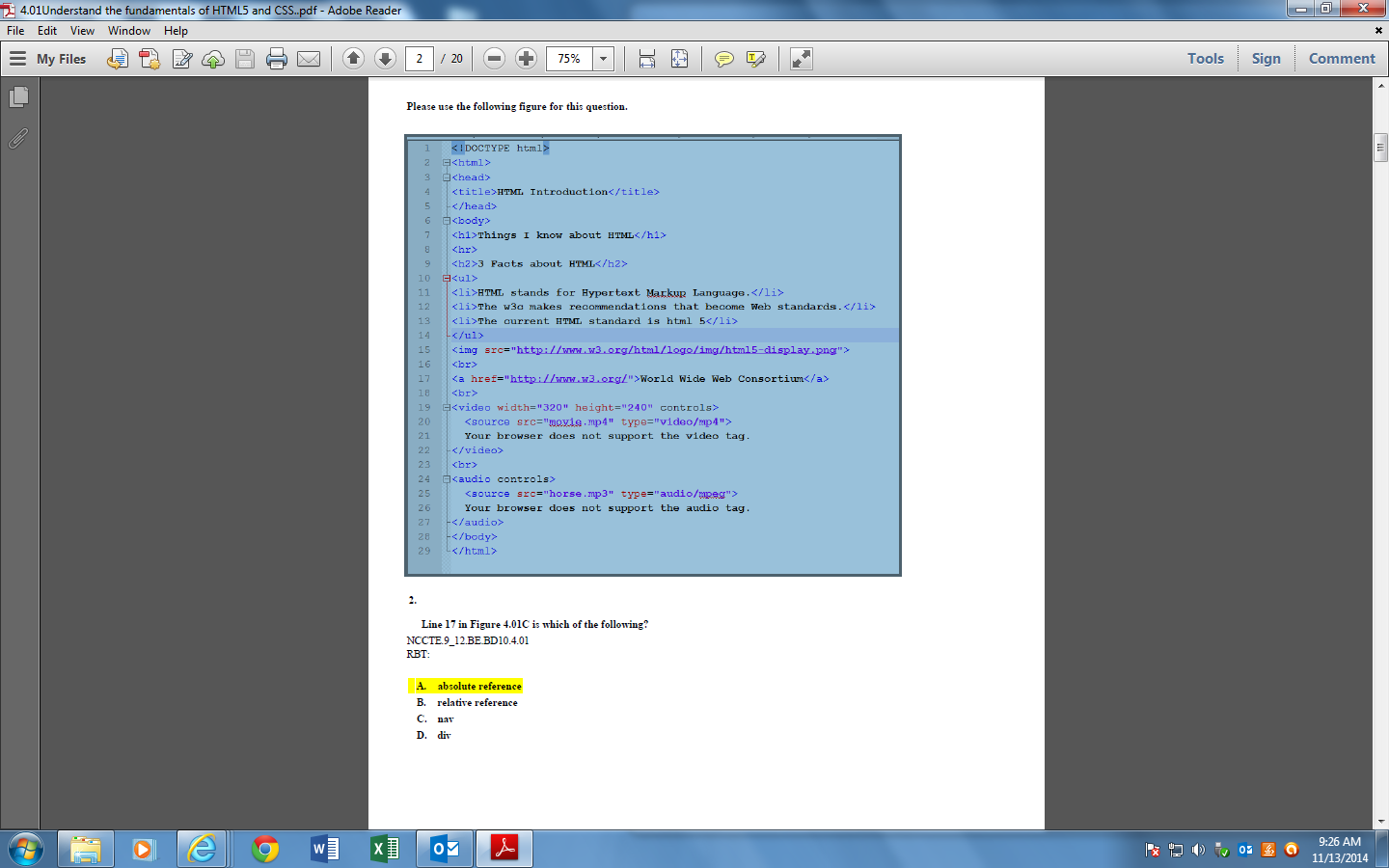Switch to Read Mode view
Viewport: 1389px width, 868px height.
(801, 59)
